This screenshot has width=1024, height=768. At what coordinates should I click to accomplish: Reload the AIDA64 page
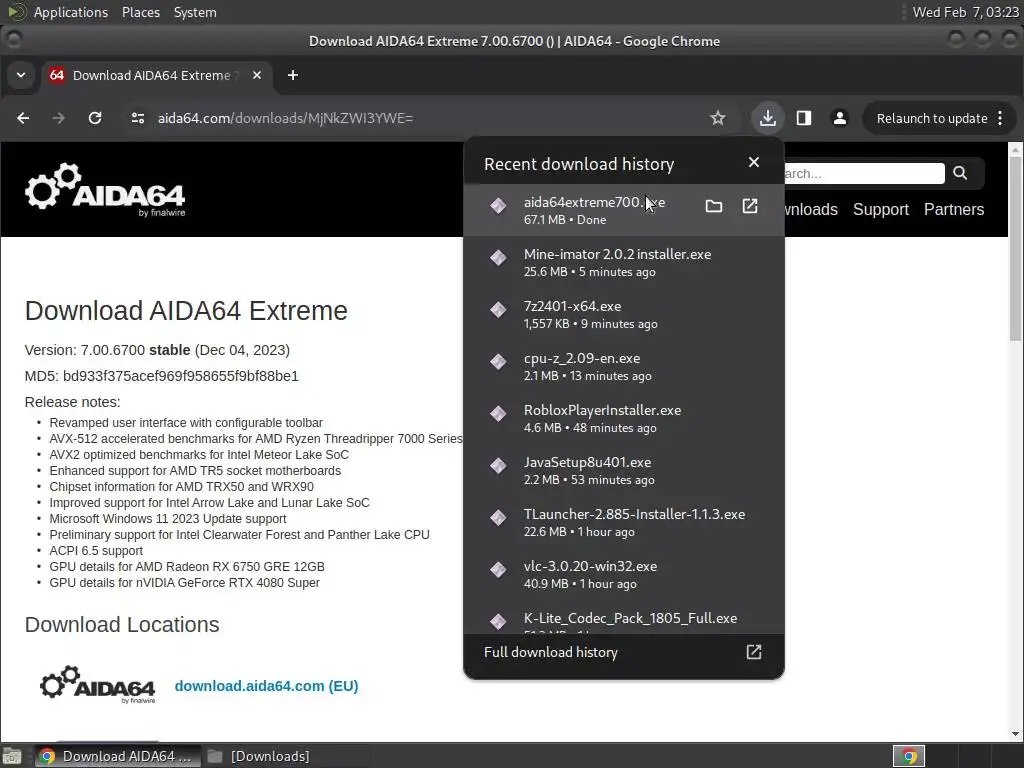(x=95, y=118)
